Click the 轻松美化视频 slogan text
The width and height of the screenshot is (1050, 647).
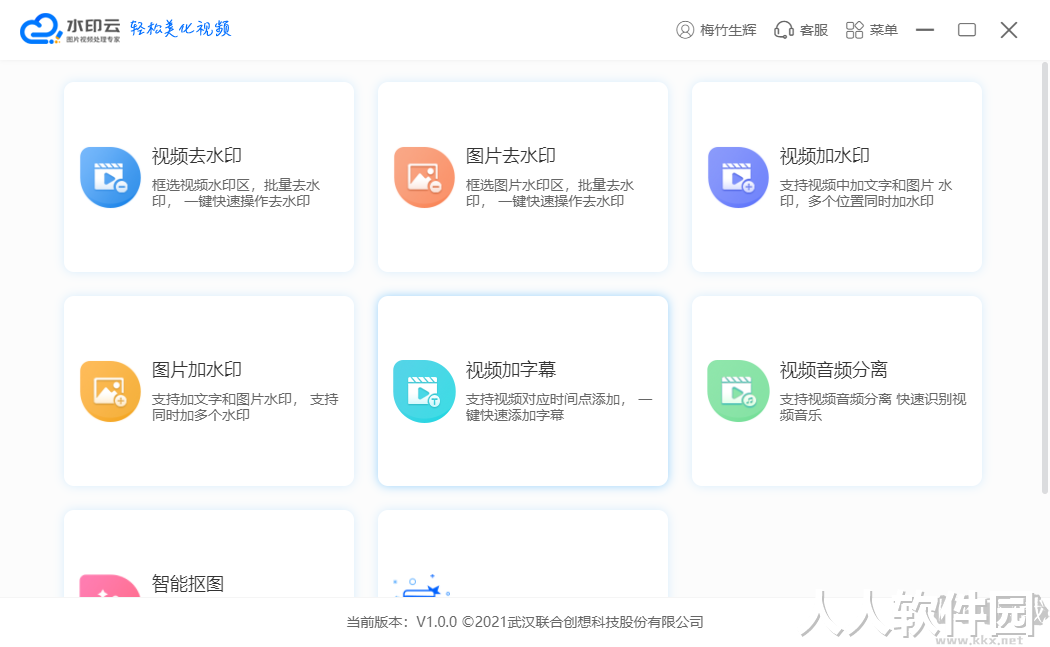[x=181, y=28]
